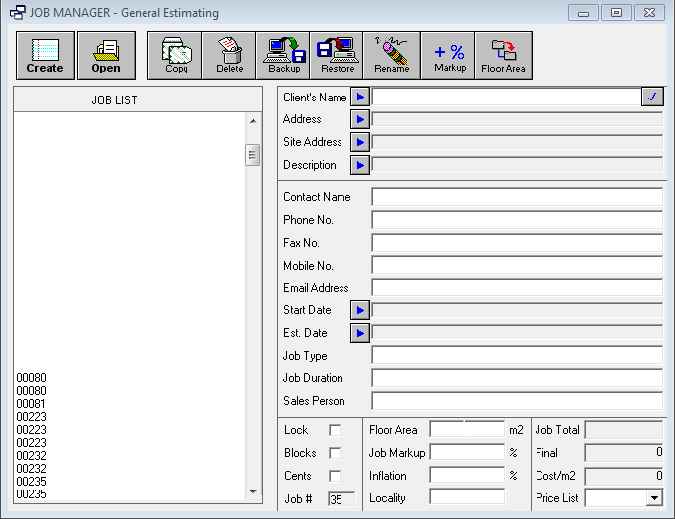This screenshot has width=675, height=519.
Task: Click the Create job icon
Action: (x=45, y=55)
